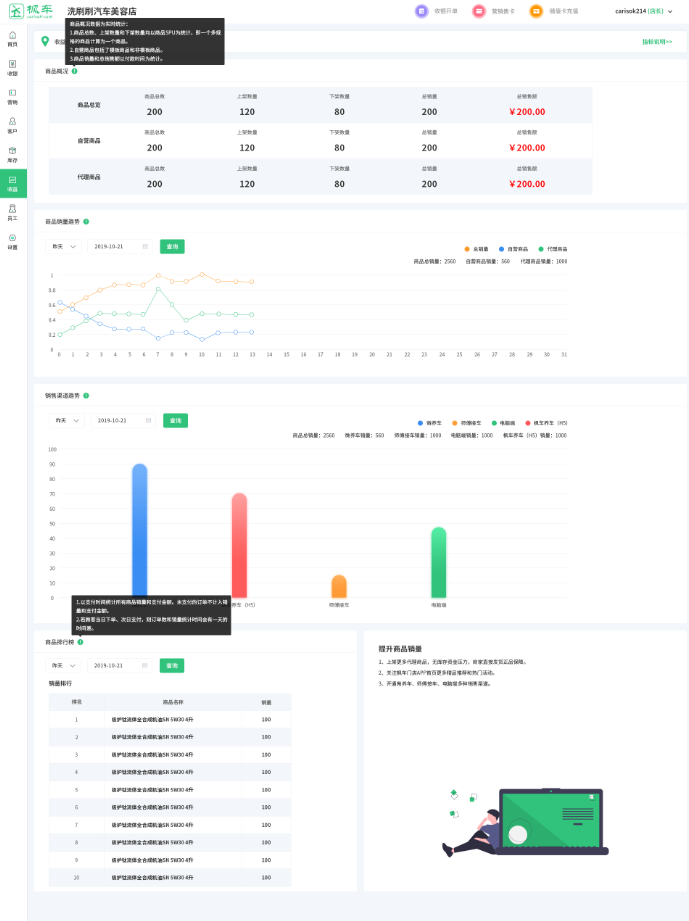Click date field in 商品销量趋势 section
The width and height of the screenshot is (689, 921).
119,246
